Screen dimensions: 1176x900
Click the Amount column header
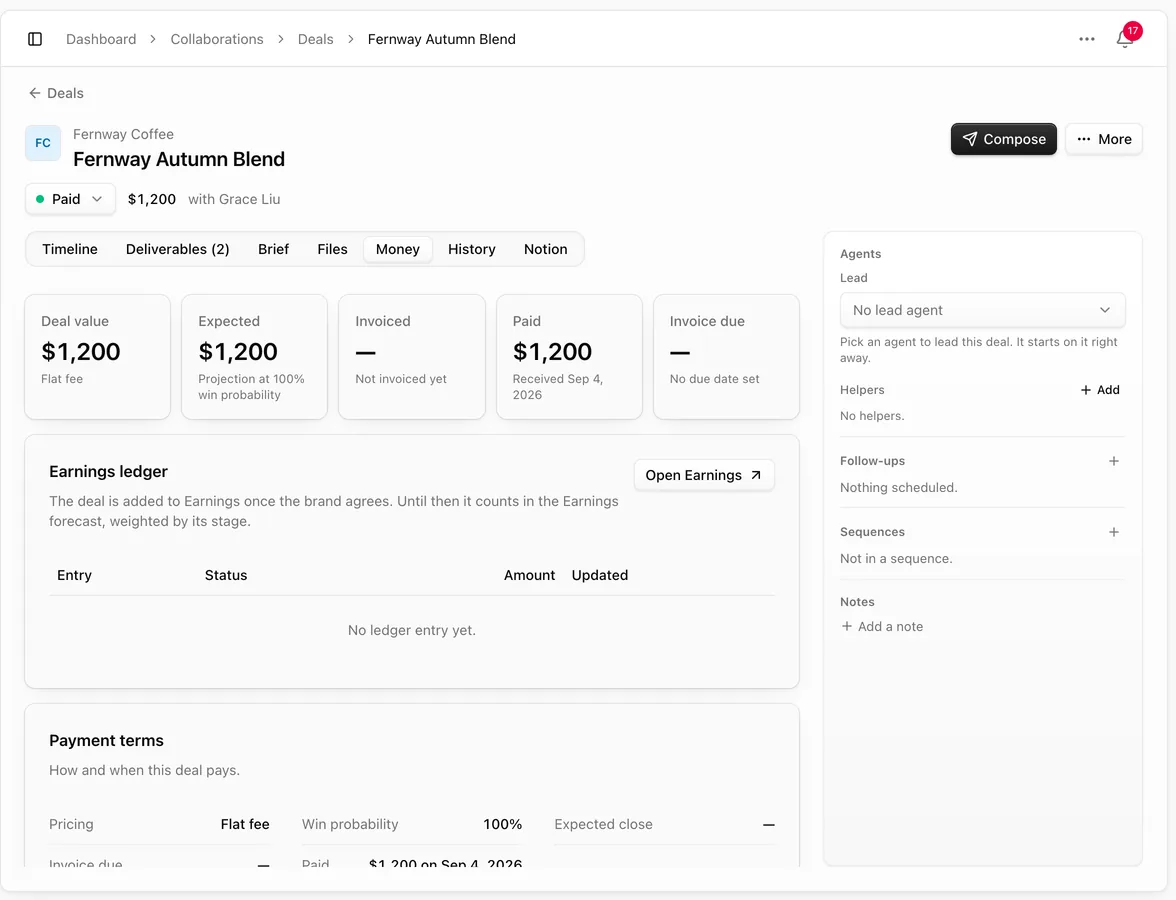(x=530, y=575)
